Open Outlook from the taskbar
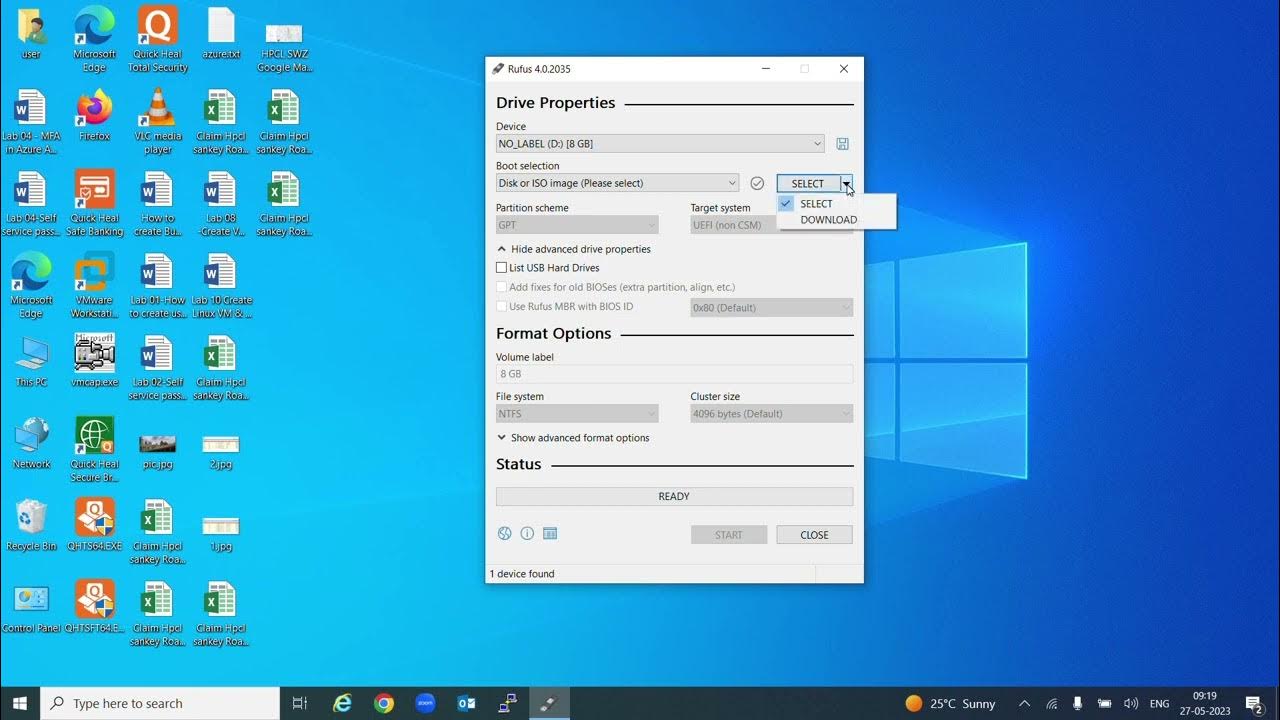Viewport: 1280px width, 720px height. coord(466,704)
